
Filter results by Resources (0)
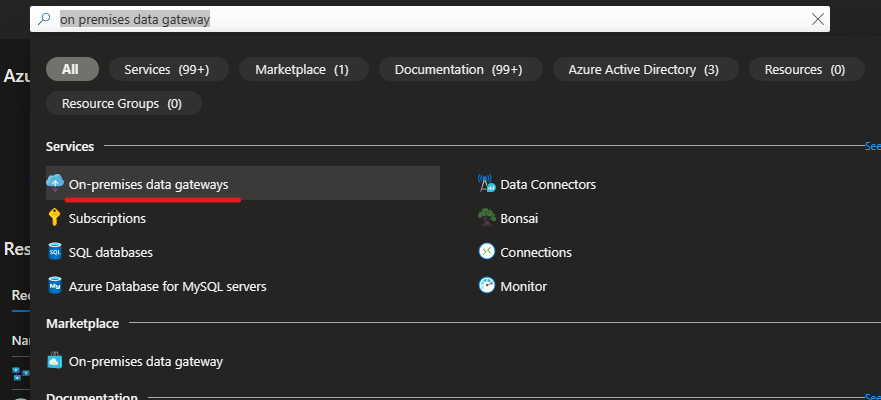[807, 69]
